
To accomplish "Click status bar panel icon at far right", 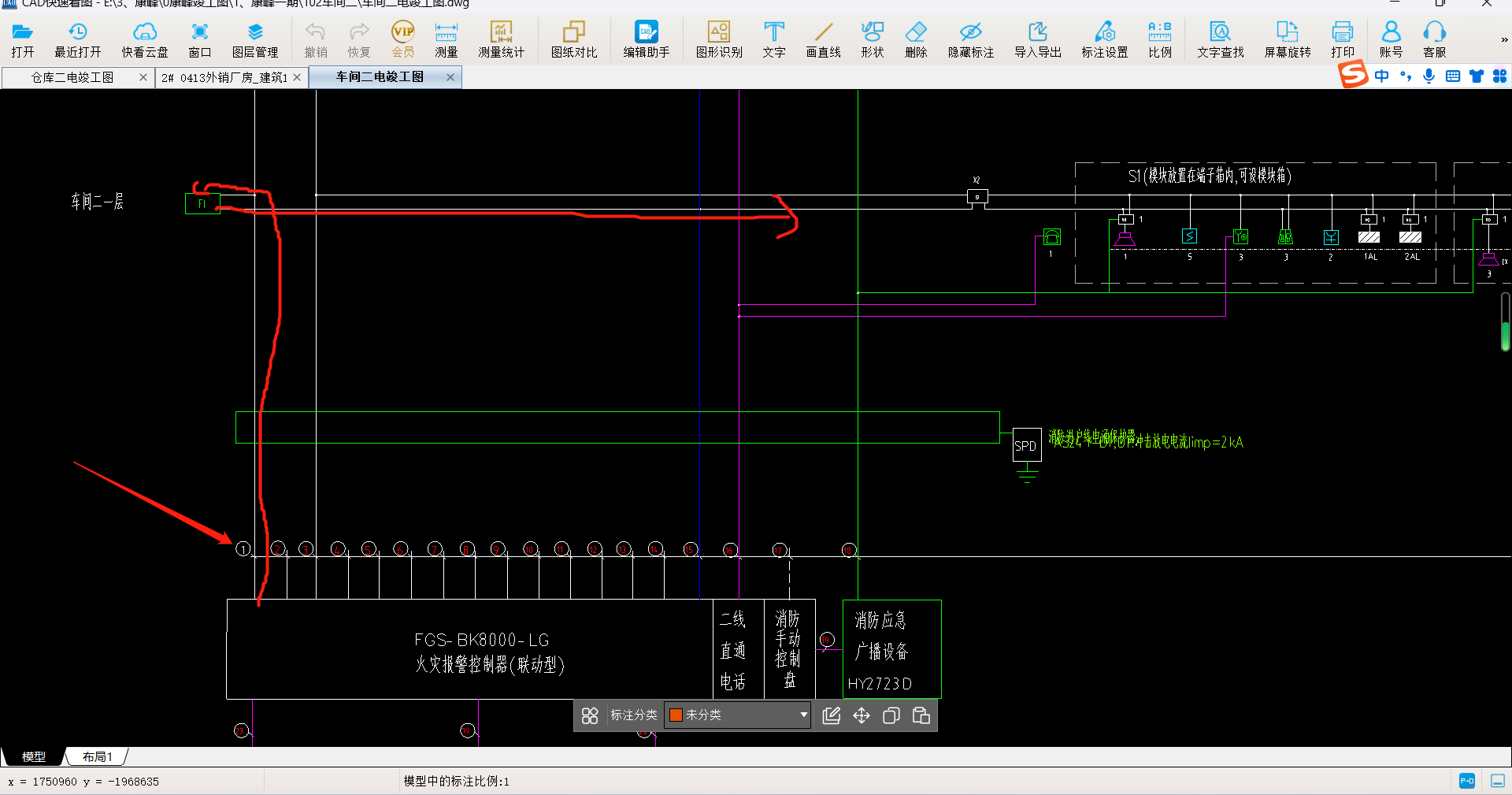I will (1498, 781).
